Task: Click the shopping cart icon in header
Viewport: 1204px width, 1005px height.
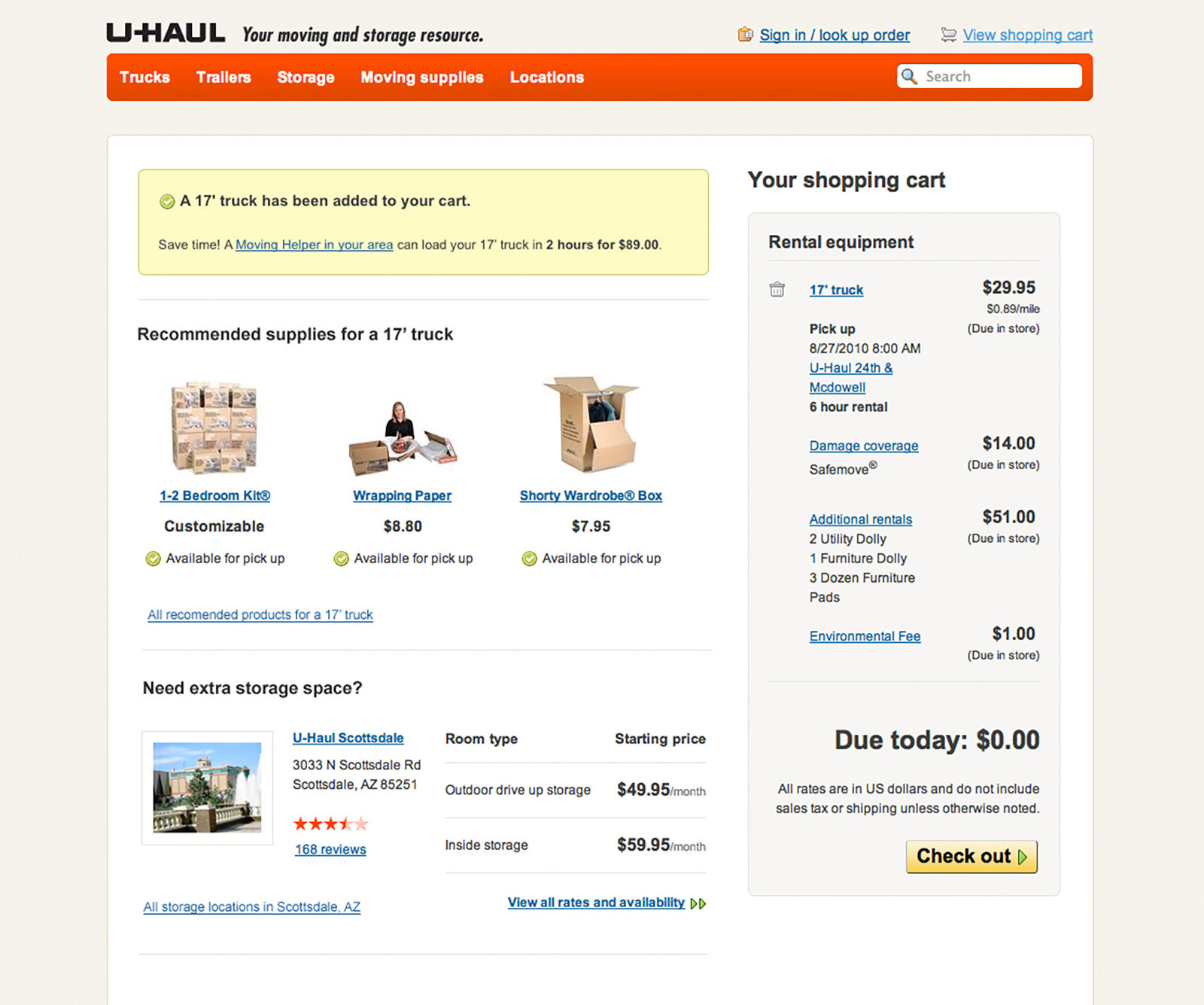Action: [x=948, y=35]
